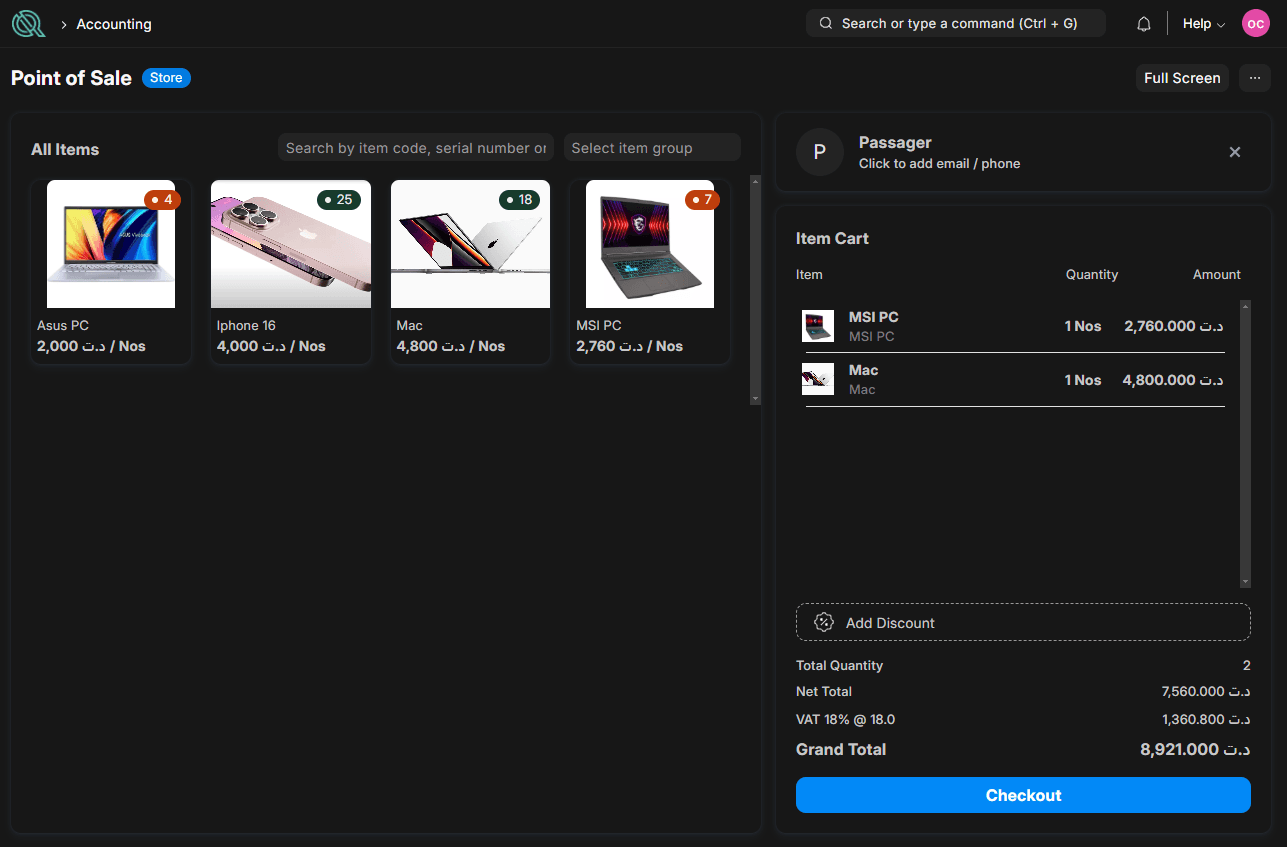Click the Store status badge
1287x847 pixels.
pyautogui.click(x=166, y=78)
